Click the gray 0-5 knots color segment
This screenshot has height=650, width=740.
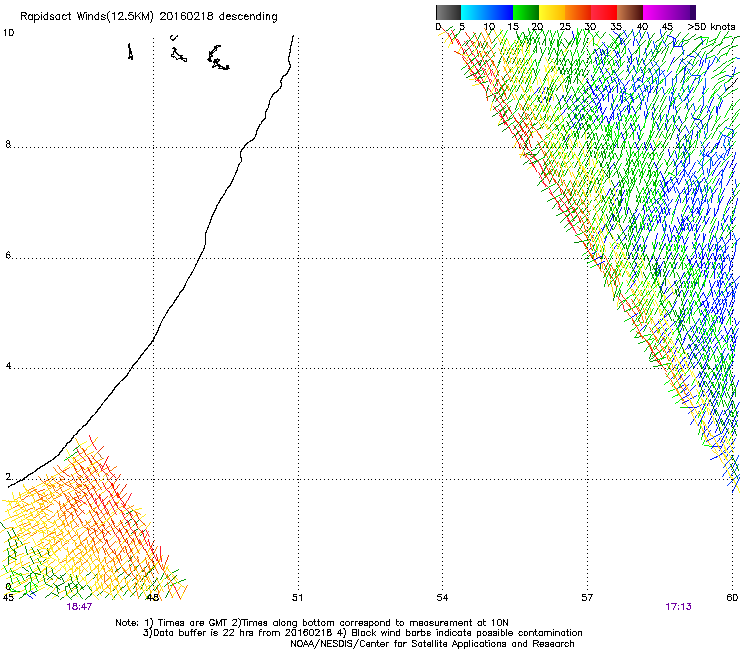coord(448,12)
